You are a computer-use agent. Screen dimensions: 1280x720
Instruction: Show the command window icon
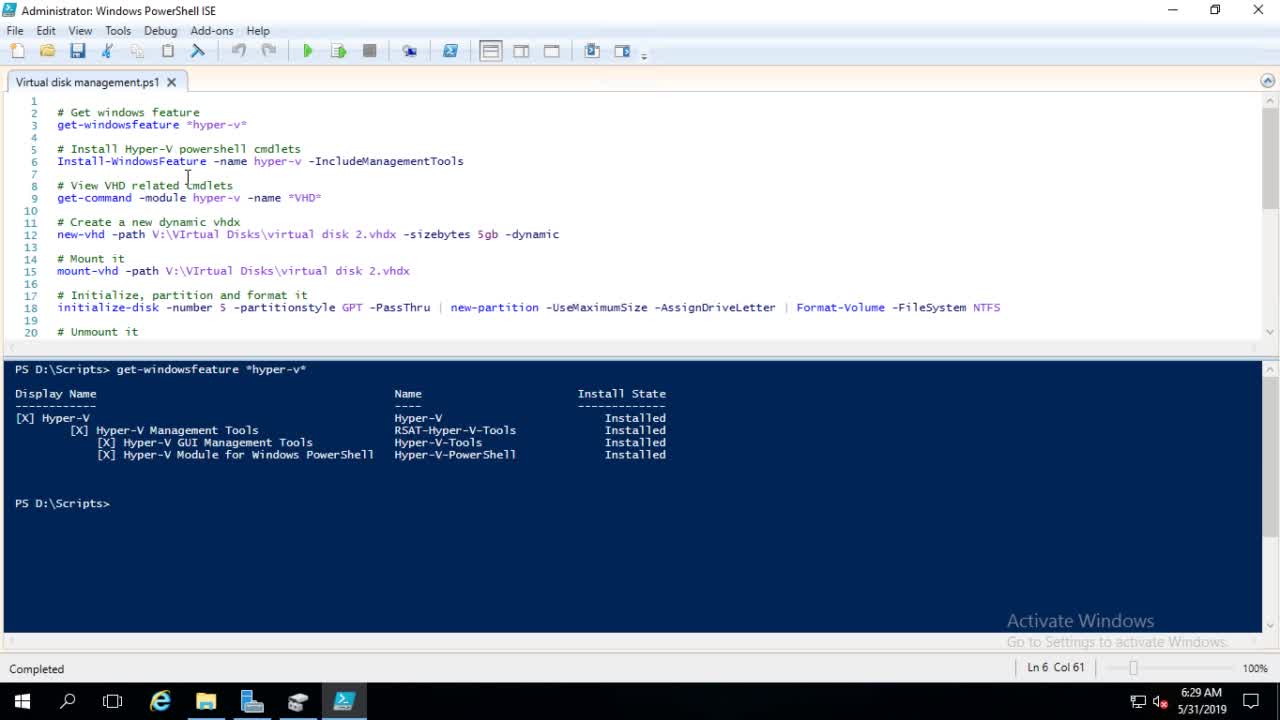pyautogui.click(x=592, y=51)
